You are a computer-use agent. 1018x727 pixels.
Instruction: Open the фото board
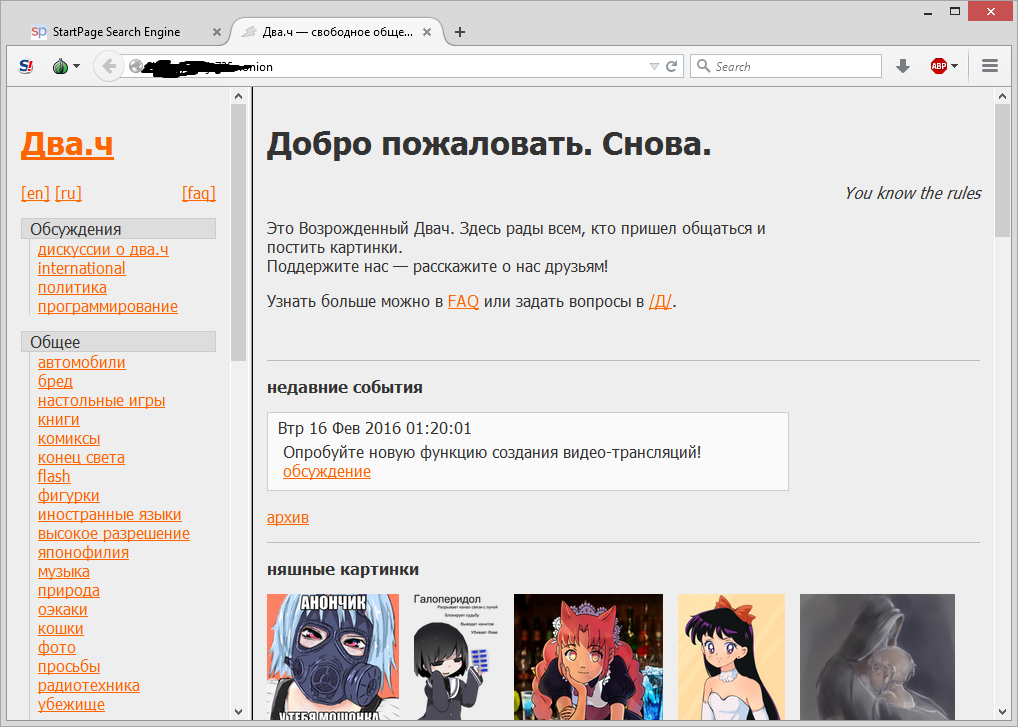56,647
